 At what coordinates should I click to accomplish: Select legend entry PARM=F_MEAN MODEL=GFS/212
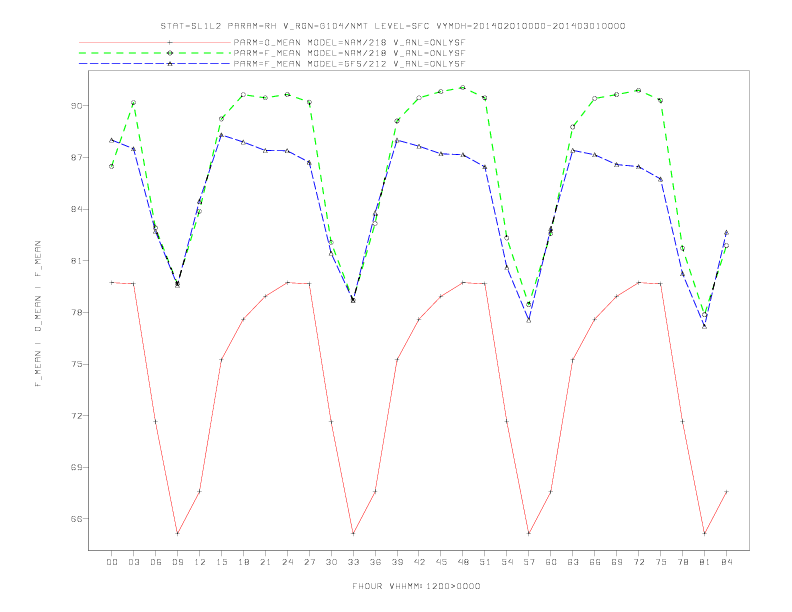pyautogui.click(x=349, y=64)
